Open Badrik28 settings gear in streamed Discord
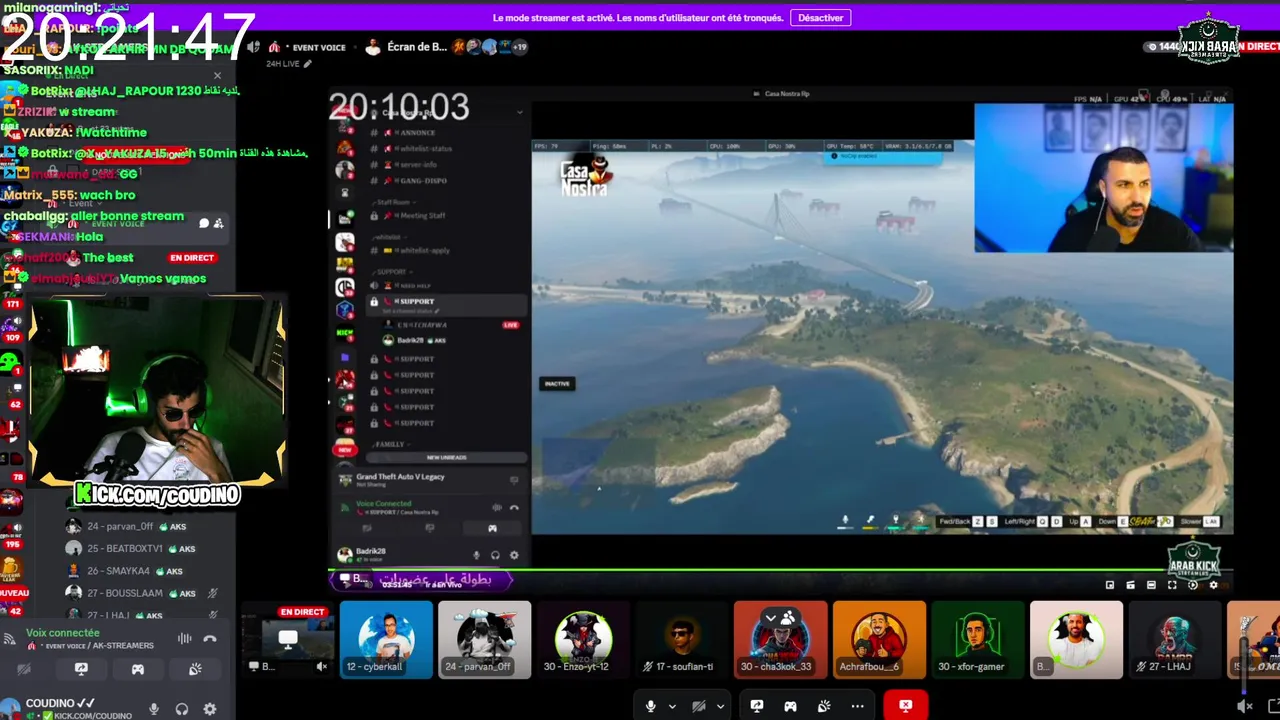1280x720 pixels. point(514,555)
